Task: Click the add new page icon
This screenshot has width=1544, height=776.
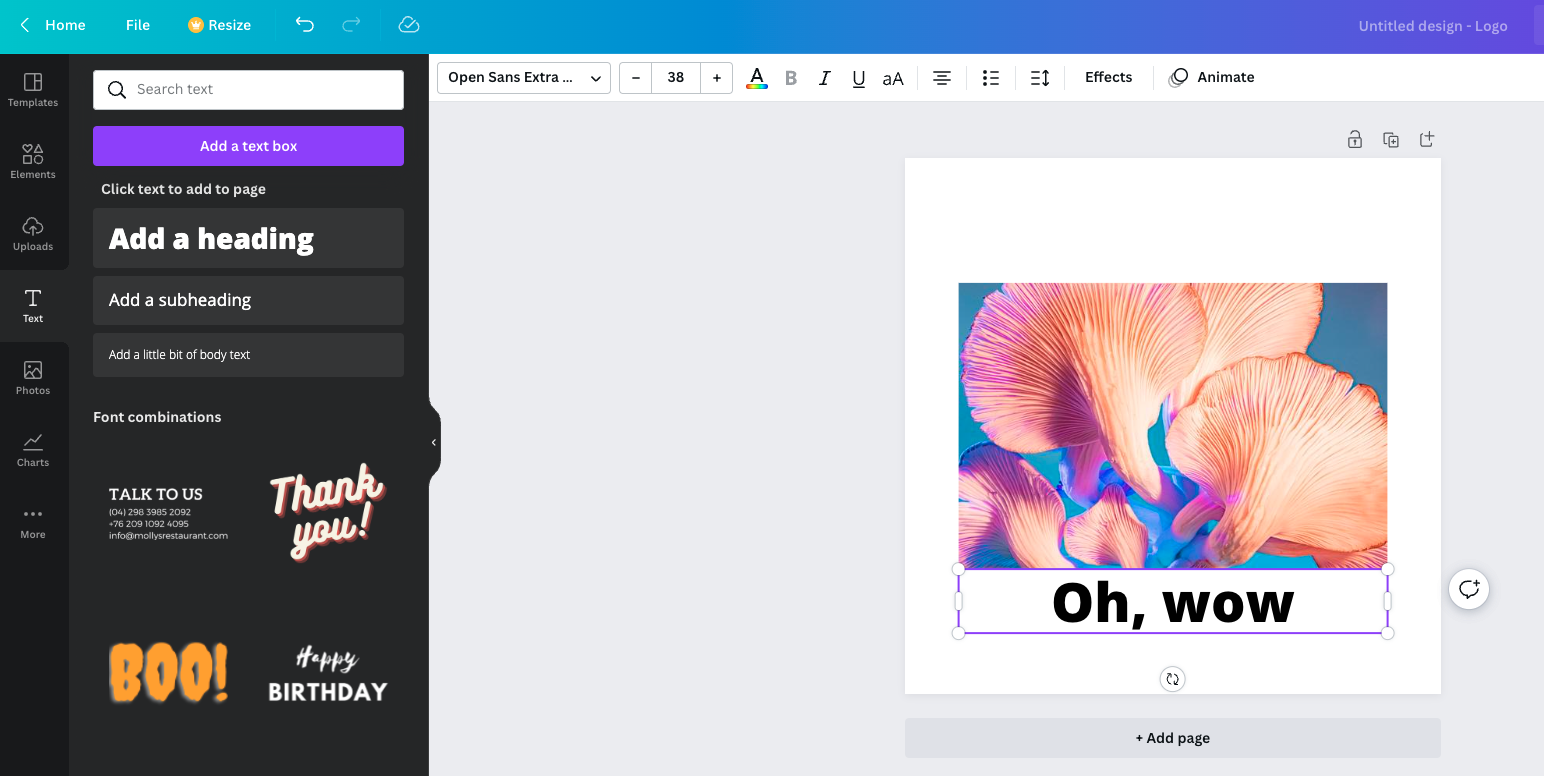Action: click(x=1427, y=139)
